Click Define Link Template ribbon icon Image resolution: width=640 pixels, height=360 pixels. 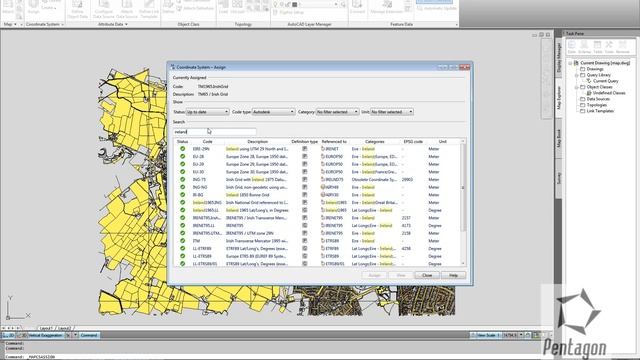point(149,9)
